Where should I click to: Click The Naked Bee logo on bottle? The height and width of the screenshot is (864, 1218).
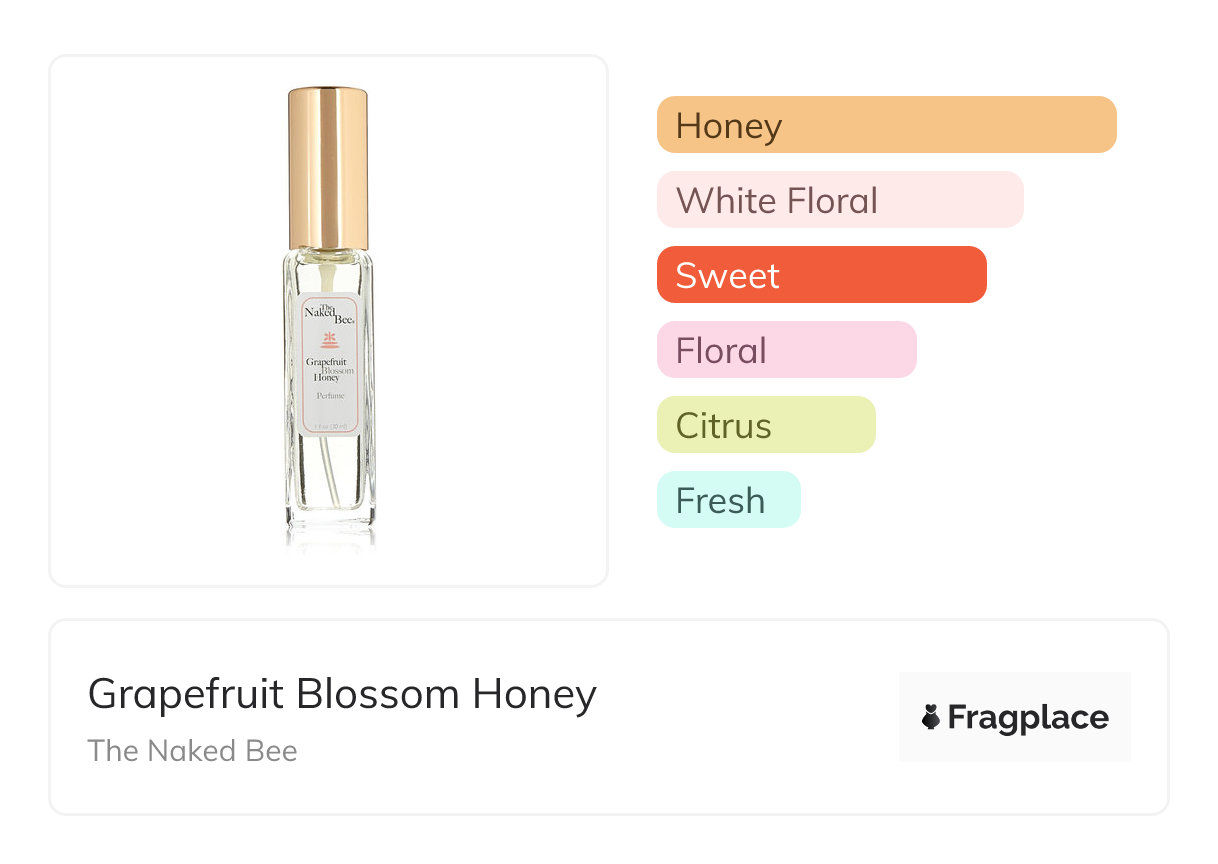click(x=328, y=312)
